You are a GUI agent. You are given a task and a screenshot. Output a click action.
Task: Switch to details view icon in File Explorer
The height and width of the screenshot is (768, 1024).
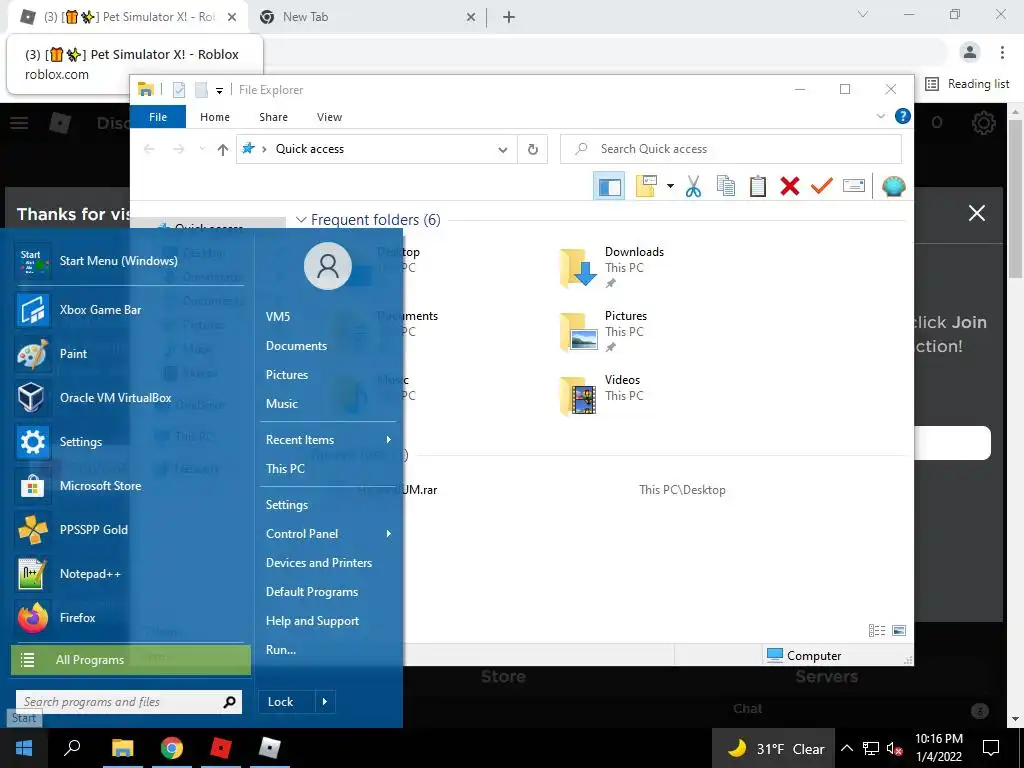(x=876, y=630)
